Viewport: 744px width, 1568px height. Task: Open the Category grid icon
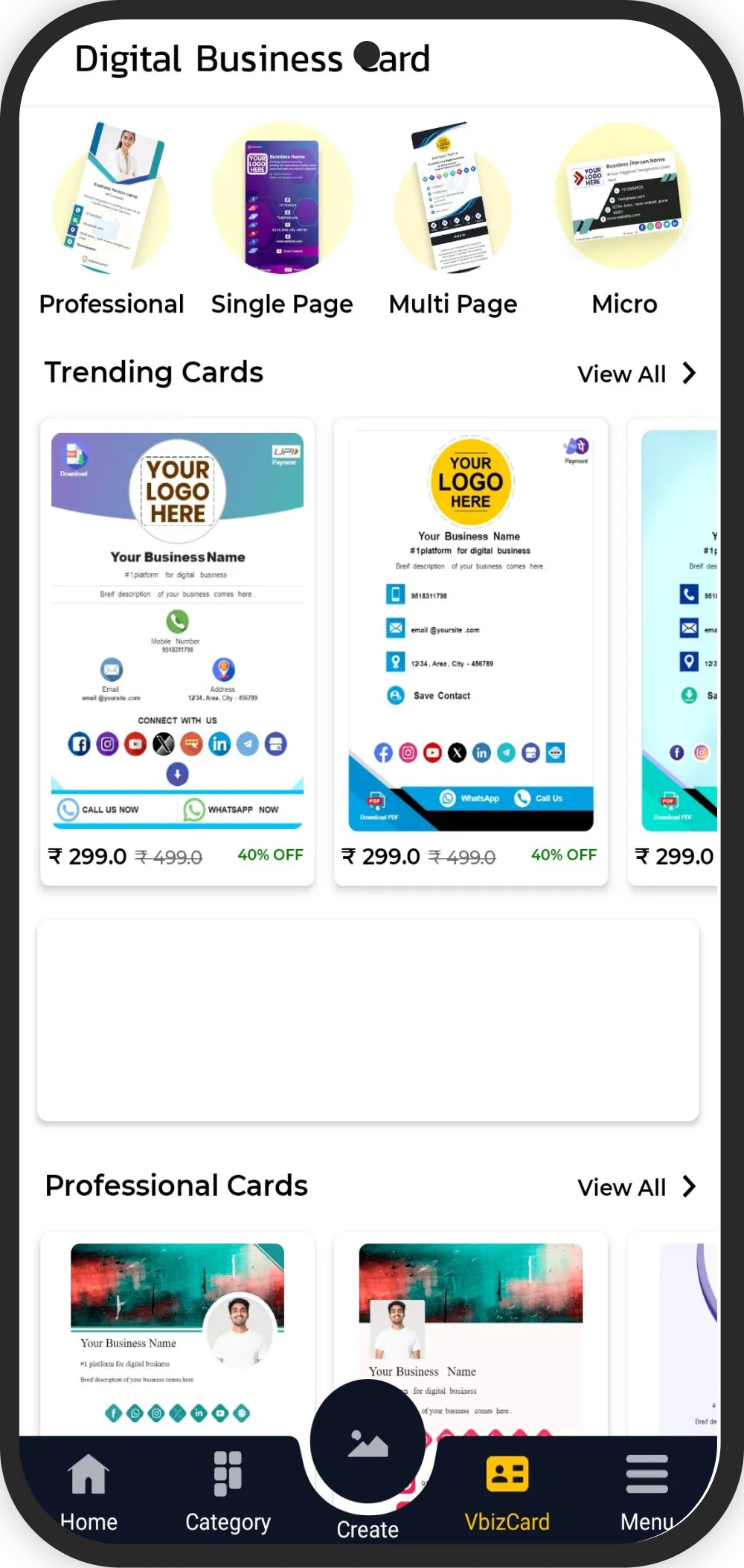pos(228,1473)
